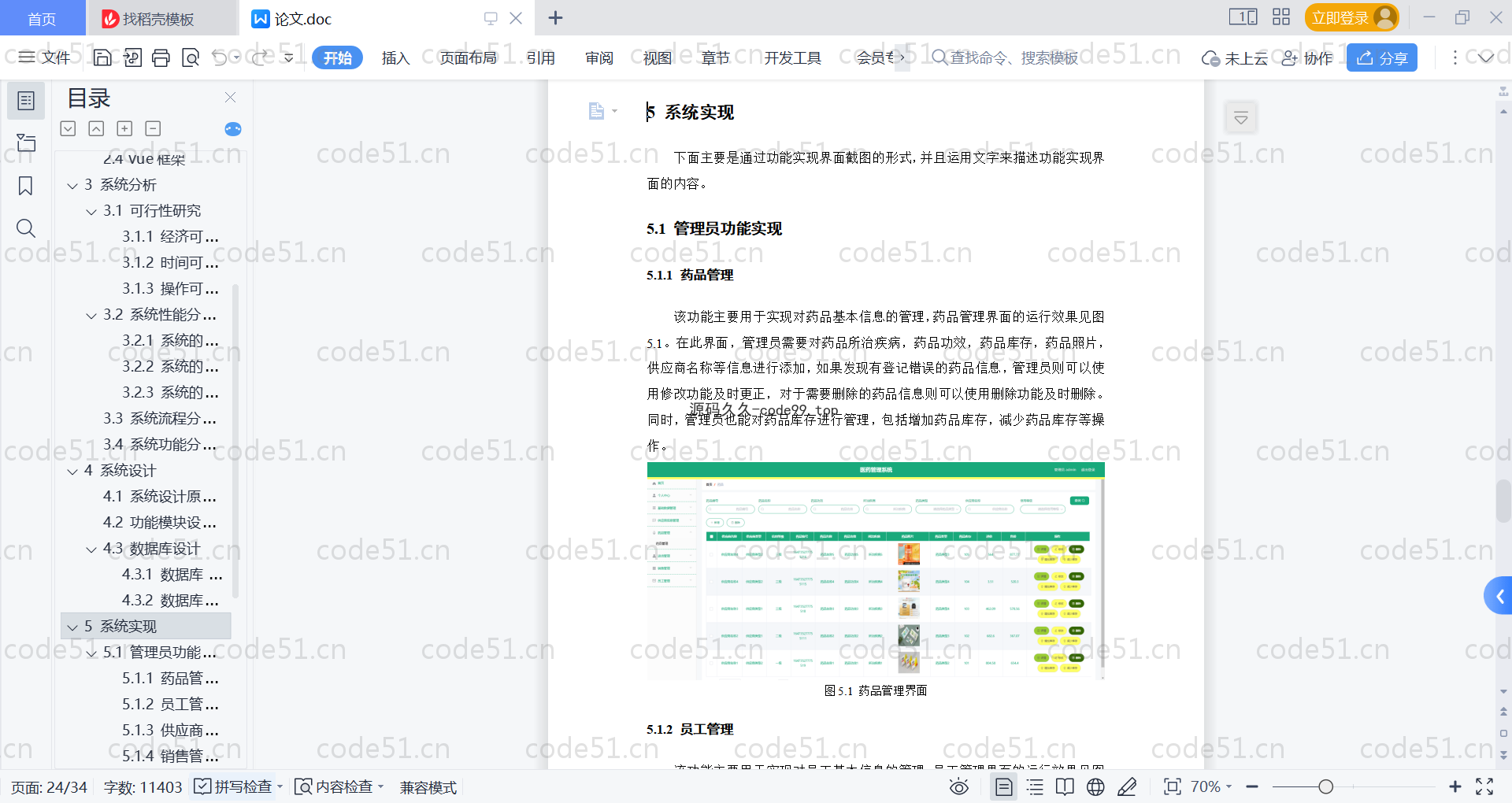Click the window layout icon in title bar

click(1243, 17)
